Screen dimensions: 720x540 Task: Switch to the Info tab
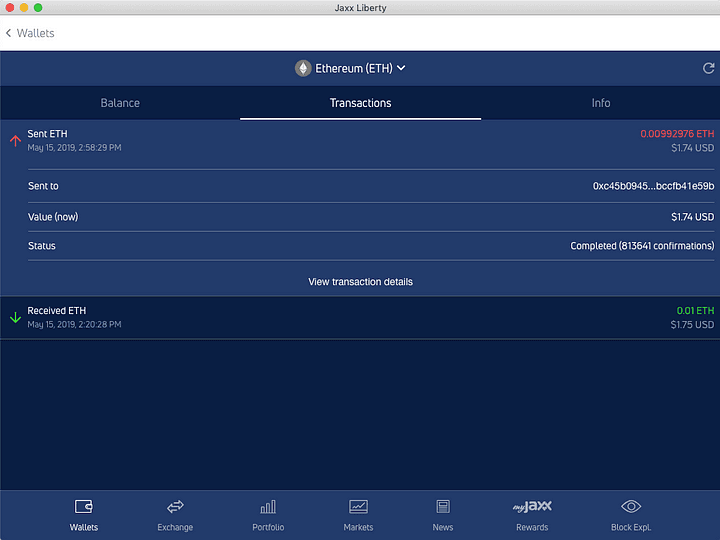click(601, 103)
